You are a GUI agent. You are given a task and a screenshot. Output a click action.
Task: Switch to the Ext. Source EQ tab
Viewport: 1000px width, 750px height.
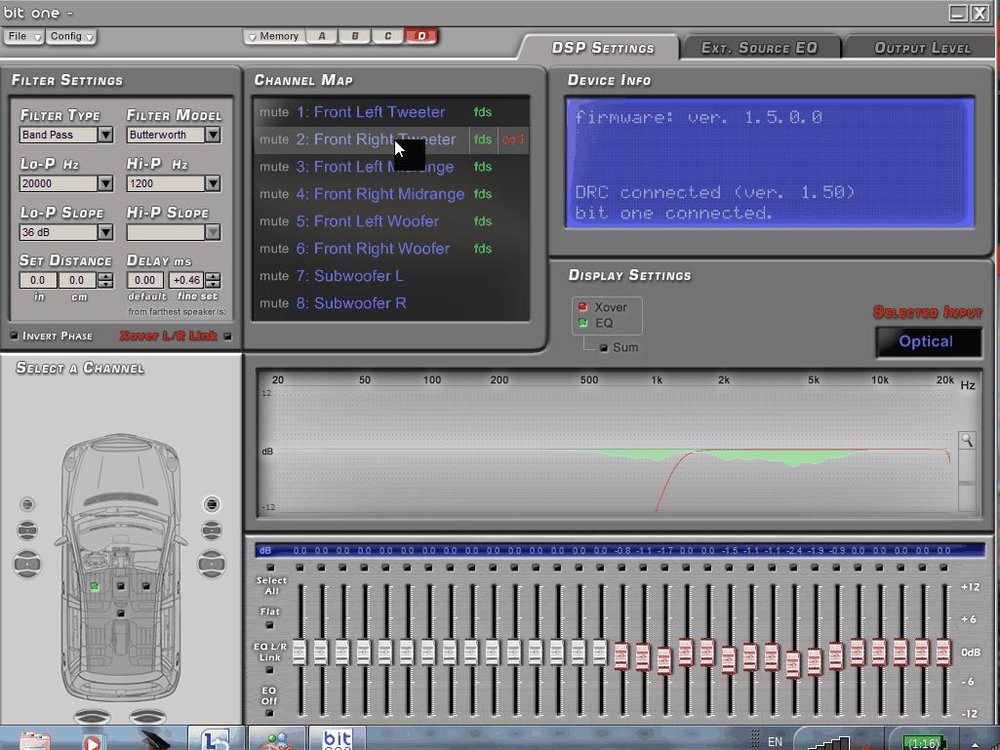coord(759,48)
